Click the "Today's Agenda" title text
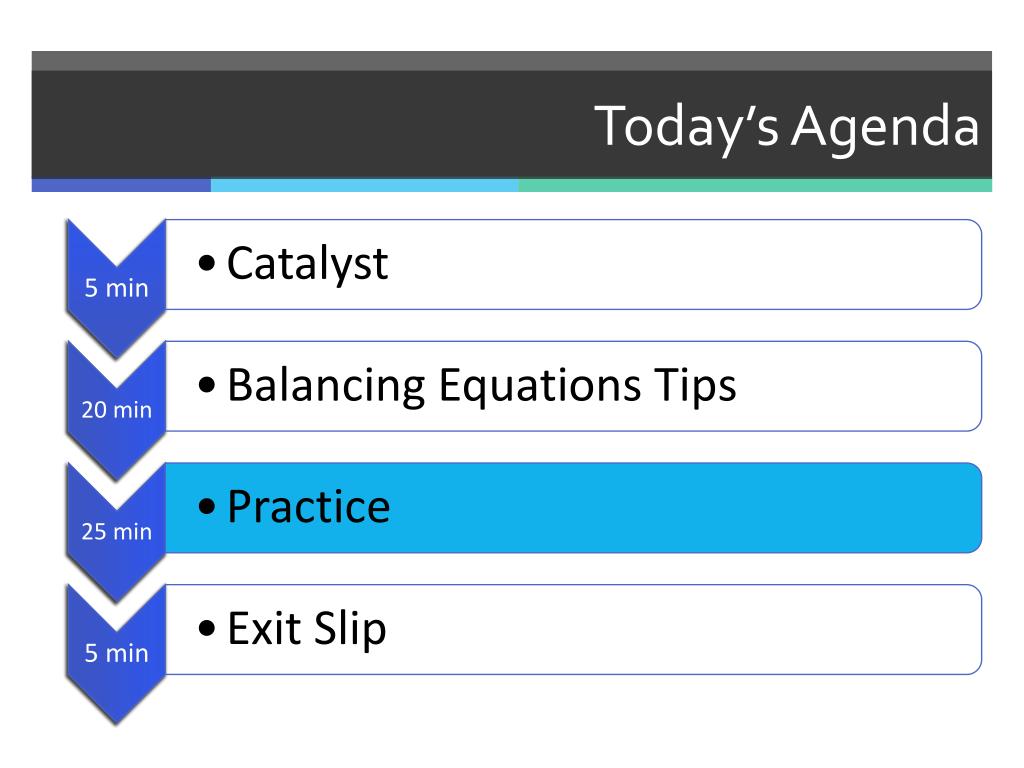1024x768 pixels. [786, 127]
